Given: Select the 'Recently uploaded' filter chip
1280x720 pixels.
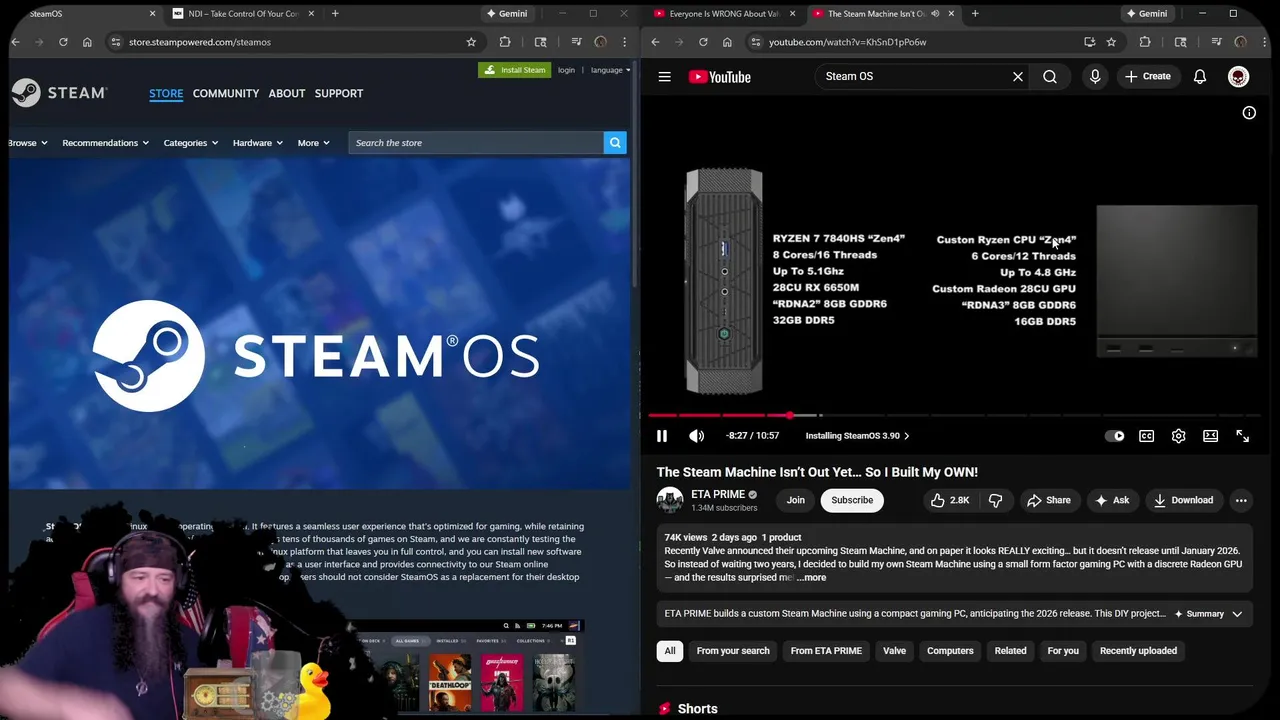Looking at the screenshot, I should click(x=1138, y=651).
